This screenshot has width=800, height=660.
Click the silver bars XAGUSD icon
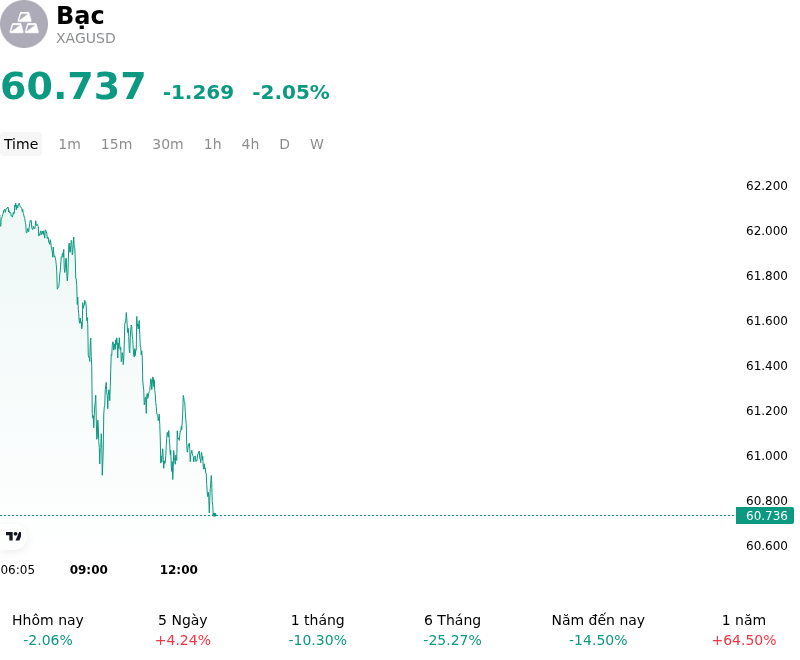[x=24, y=24]
